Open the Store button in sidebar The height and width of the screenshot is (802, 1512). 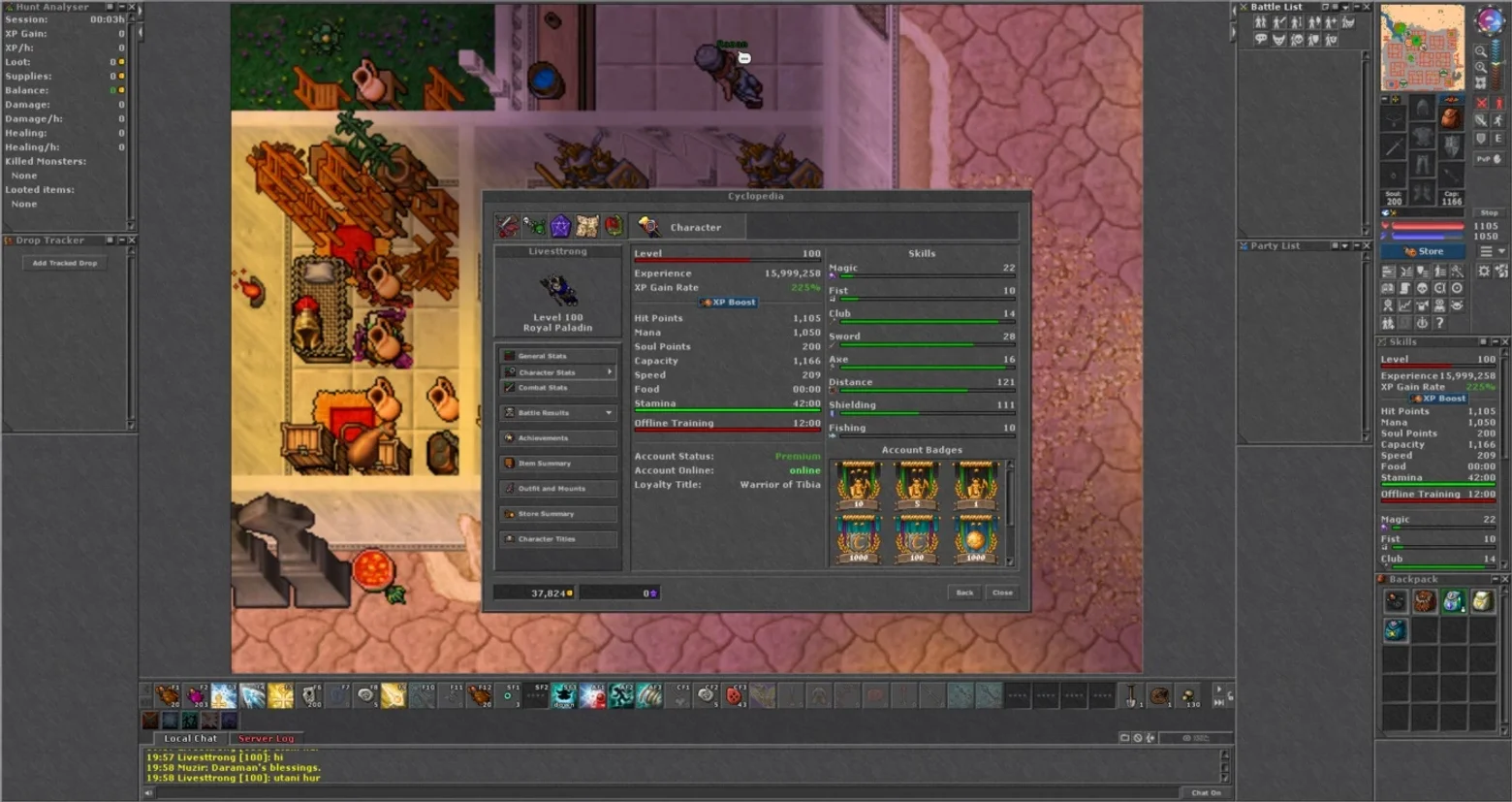click(1425, 252)
